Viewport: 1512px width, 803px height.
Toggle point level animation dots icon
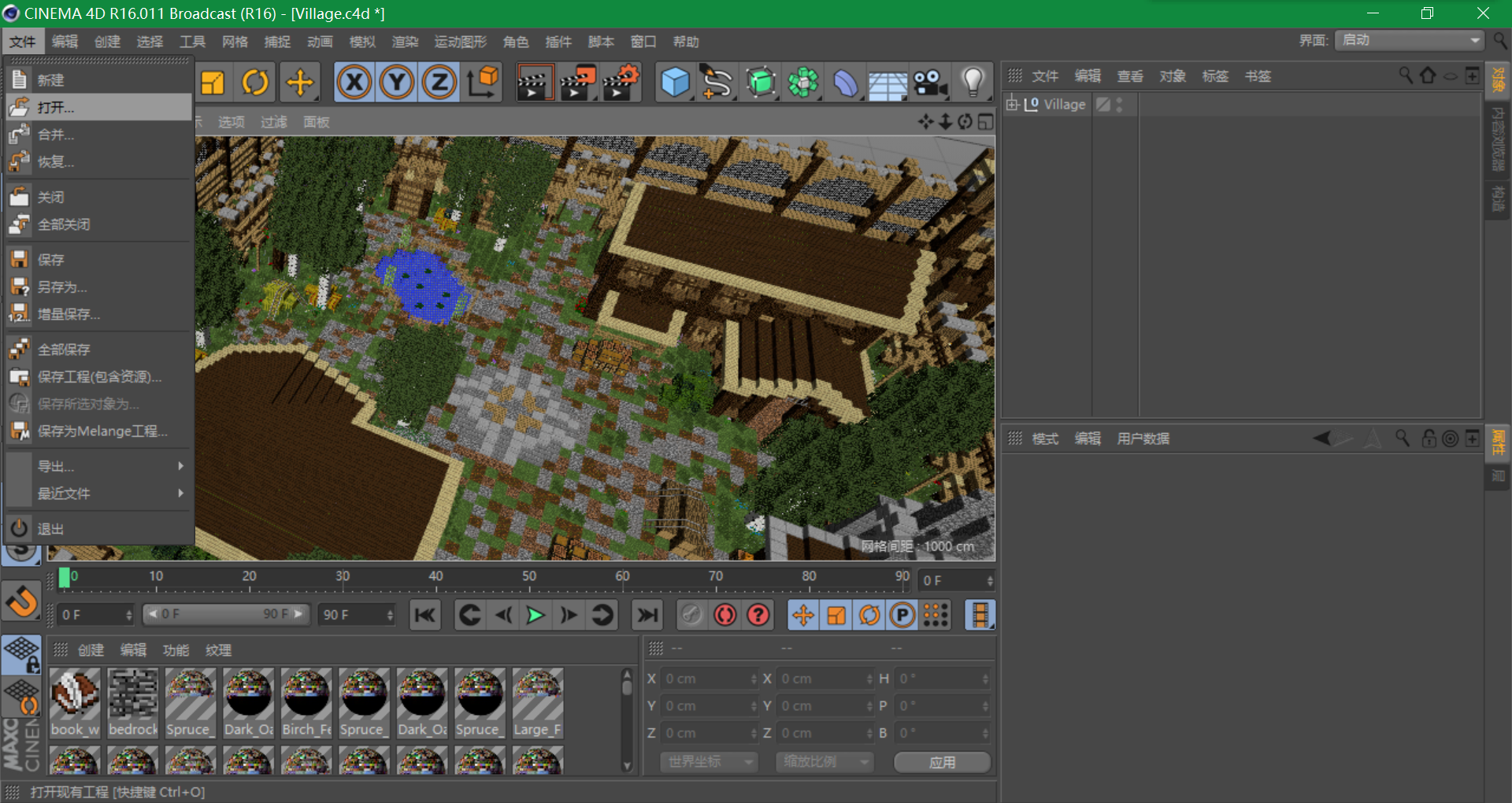pyautogui.click(x=936, y=615)
